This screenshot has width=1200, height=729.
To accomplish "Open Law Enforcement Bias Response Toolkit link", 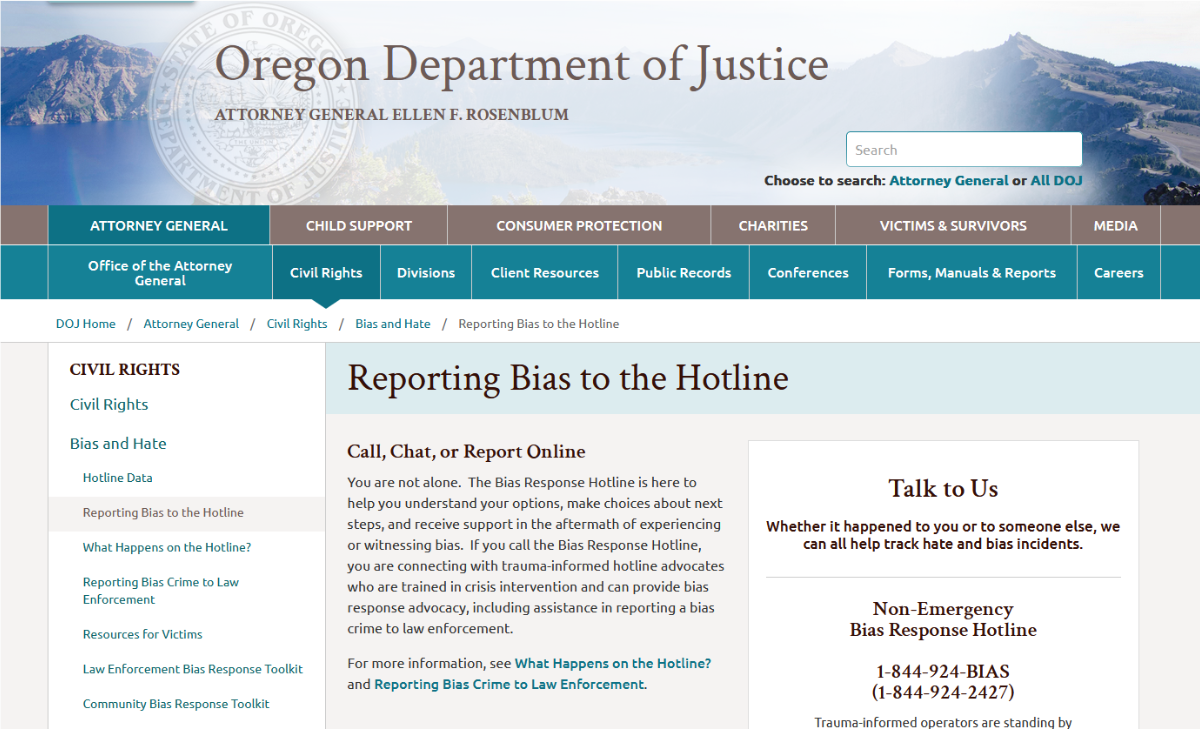I will pos(193,670).
